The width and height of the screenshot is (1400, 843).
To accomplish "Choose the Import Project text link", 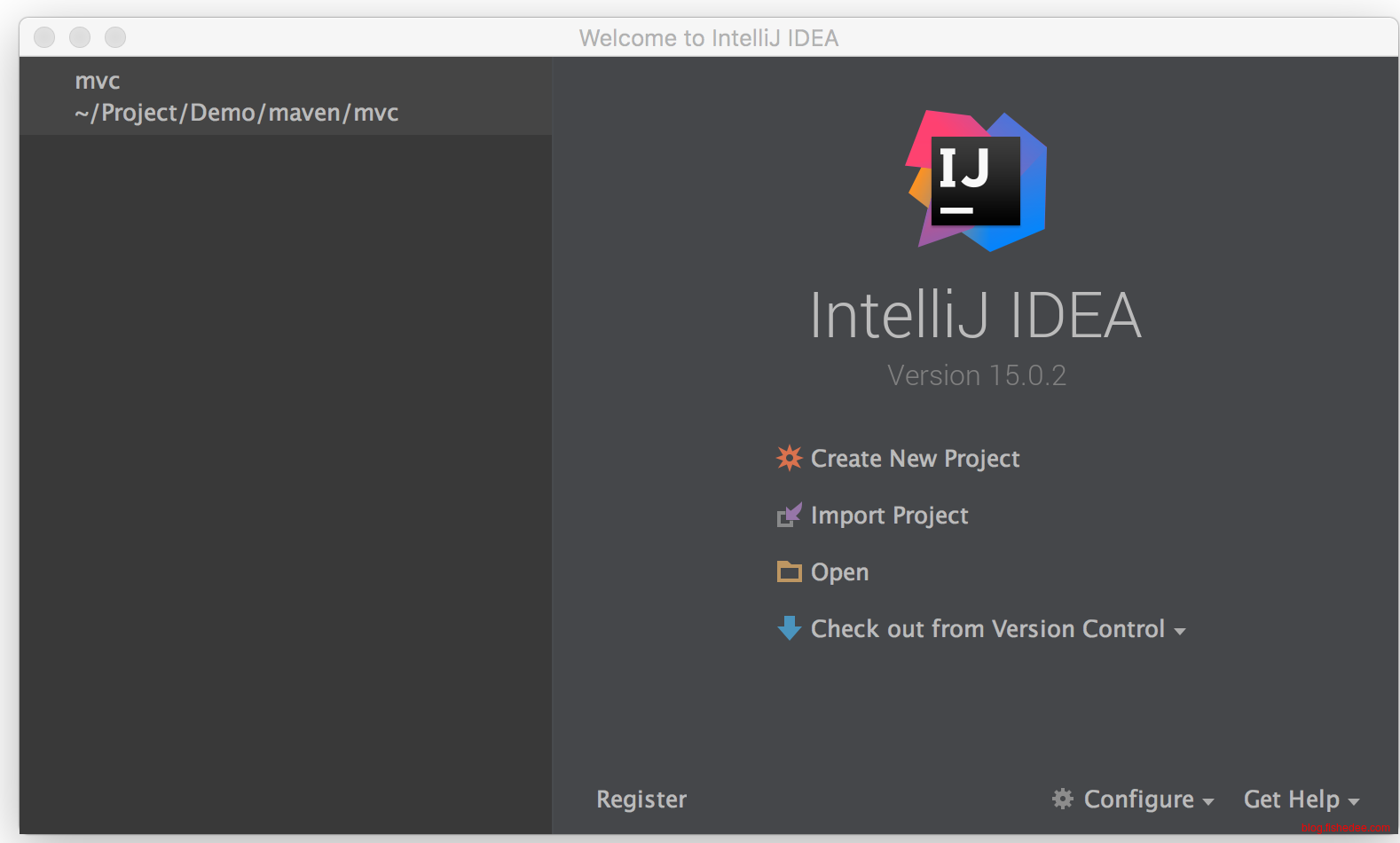I will click(889, 516).
